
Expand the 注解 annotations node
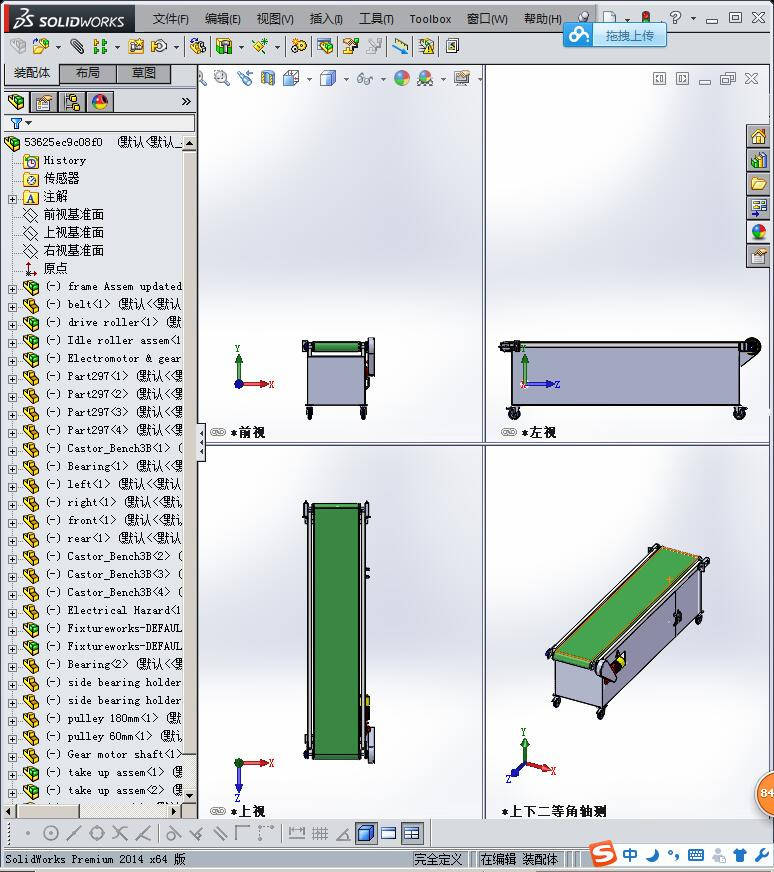(13, 199)
